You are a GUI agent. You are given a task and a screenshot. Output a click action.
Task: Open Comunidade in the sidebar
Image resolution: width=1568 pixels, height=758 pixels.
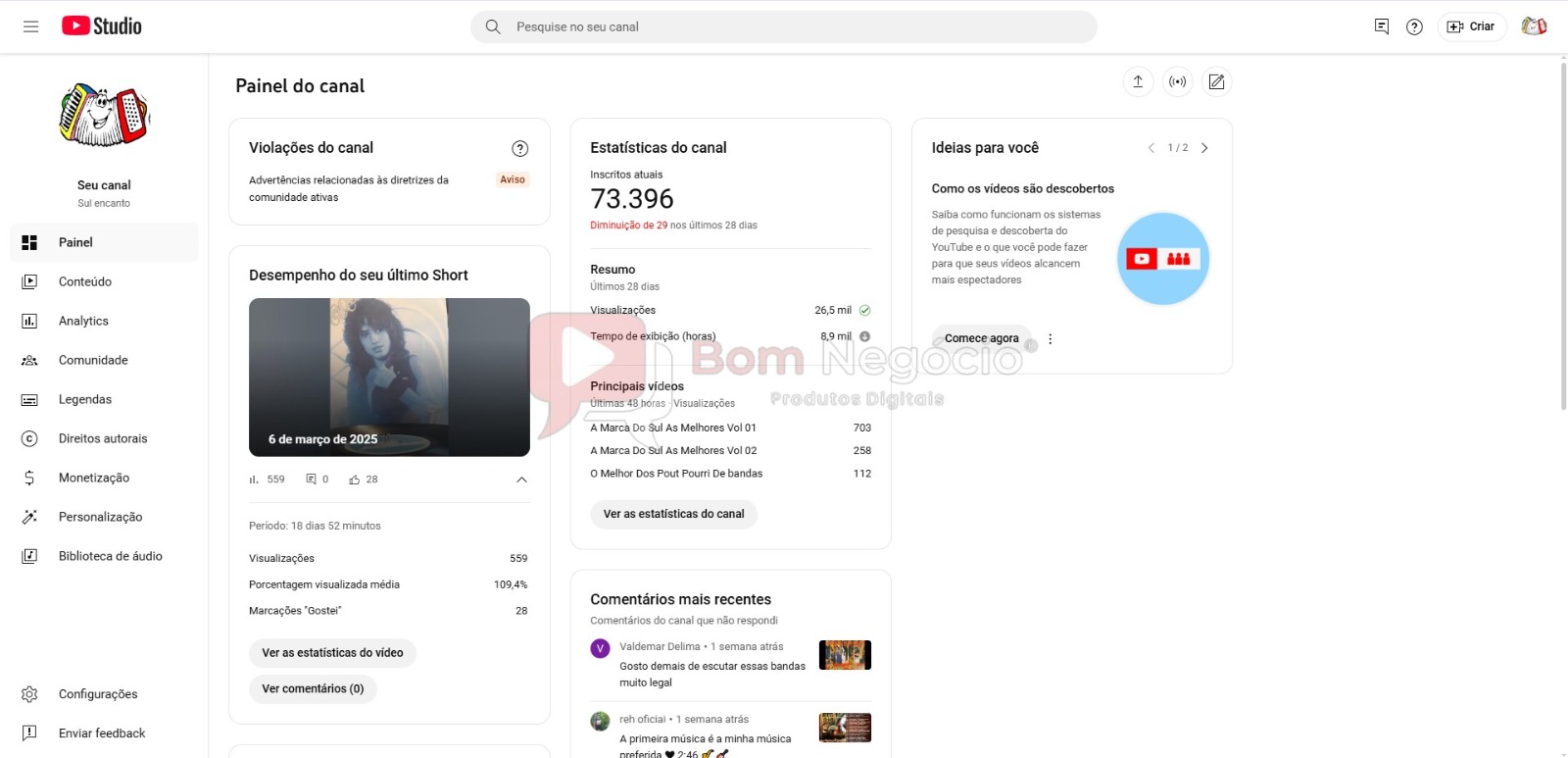104,360
